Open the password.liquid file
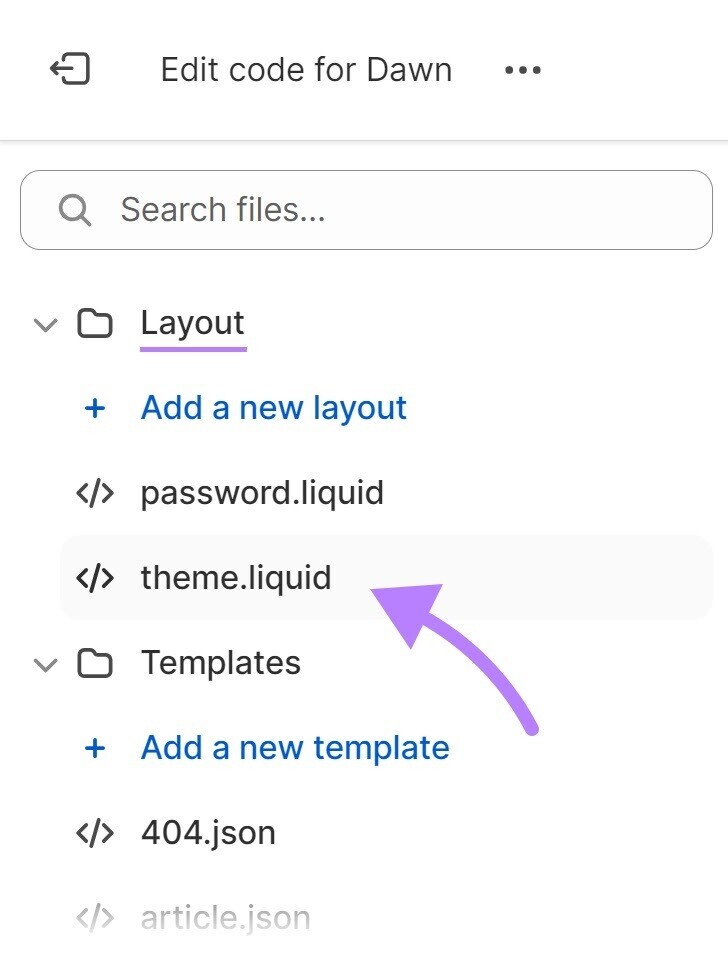The width and height of the screenshot is (728, 955). (x=262, y=492)
